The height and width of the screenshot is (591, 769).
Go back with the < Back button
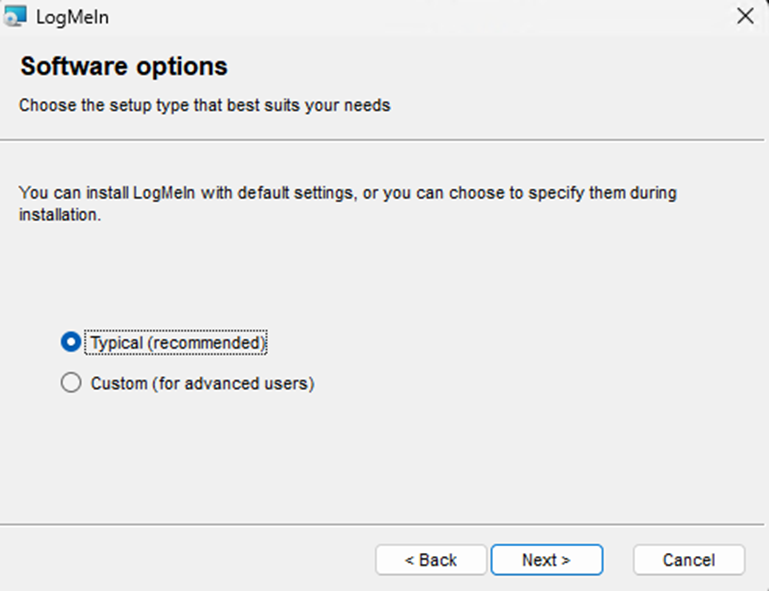(x=431, y=560)
